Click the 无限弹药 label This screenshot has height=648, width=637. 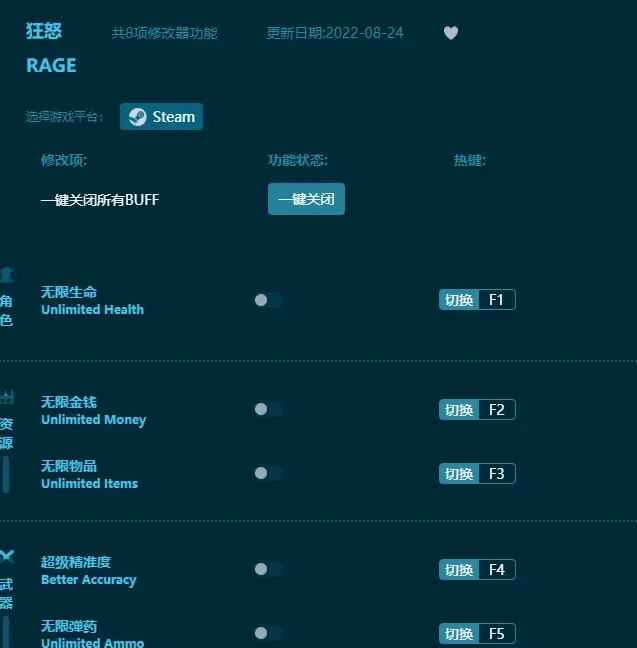point(69,626)
